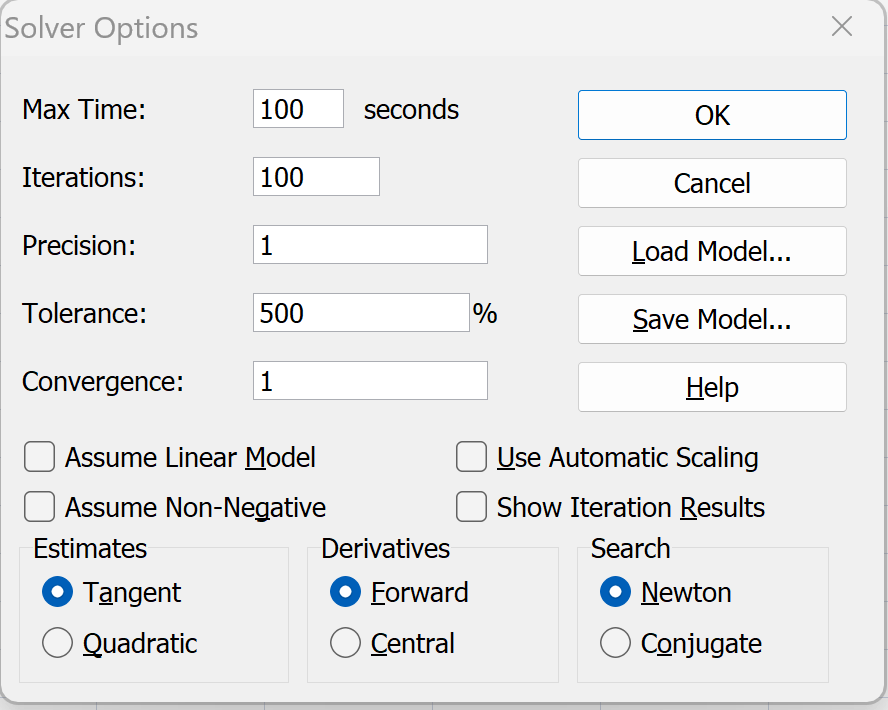This screenshot has width=888, height=710.
Task: Click the Convergence label
Action: click(103, 382)
